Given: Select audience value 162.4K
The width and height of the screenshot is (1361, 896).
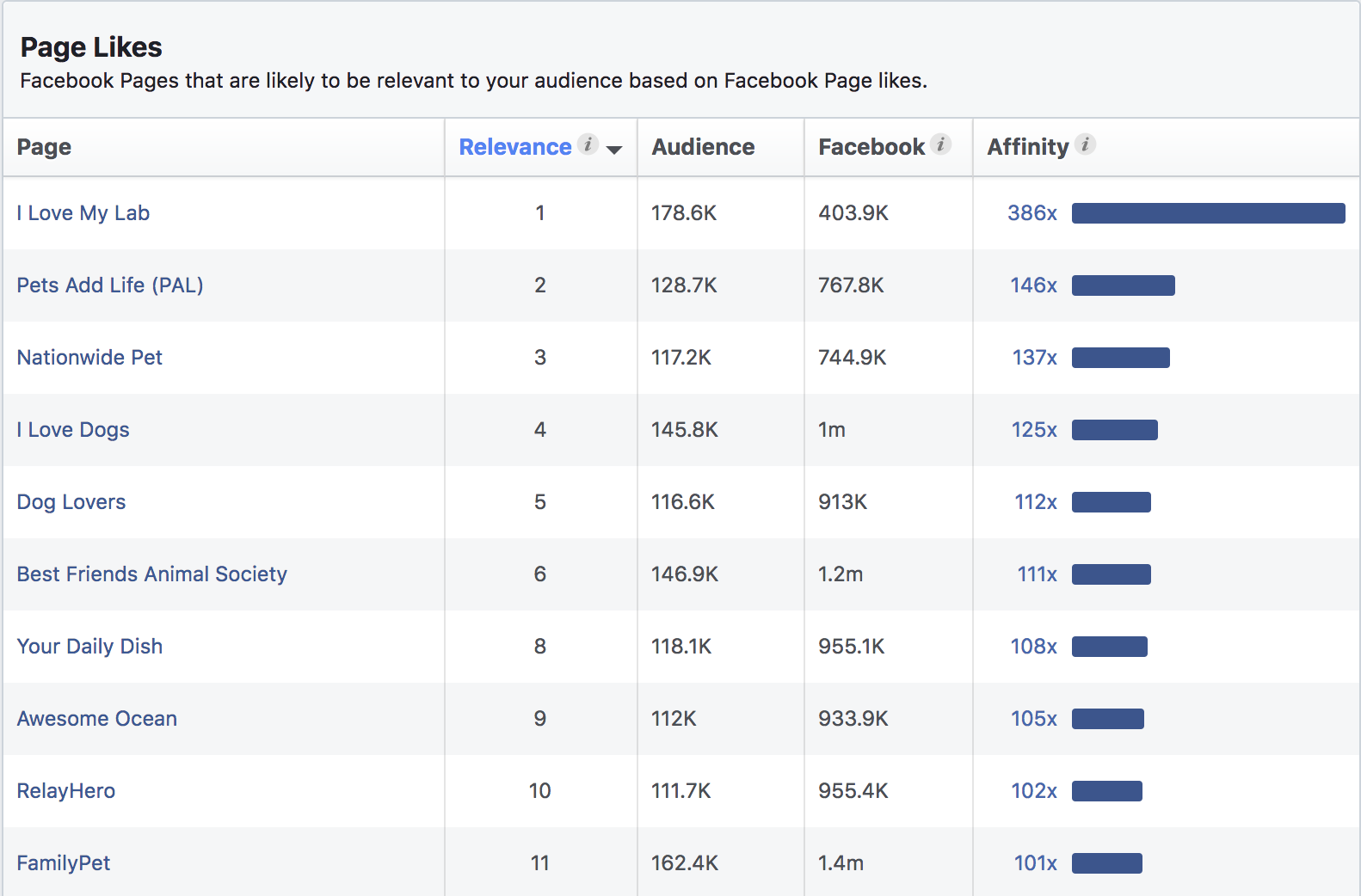Looking at the screenshot, I should pos(685,863).
